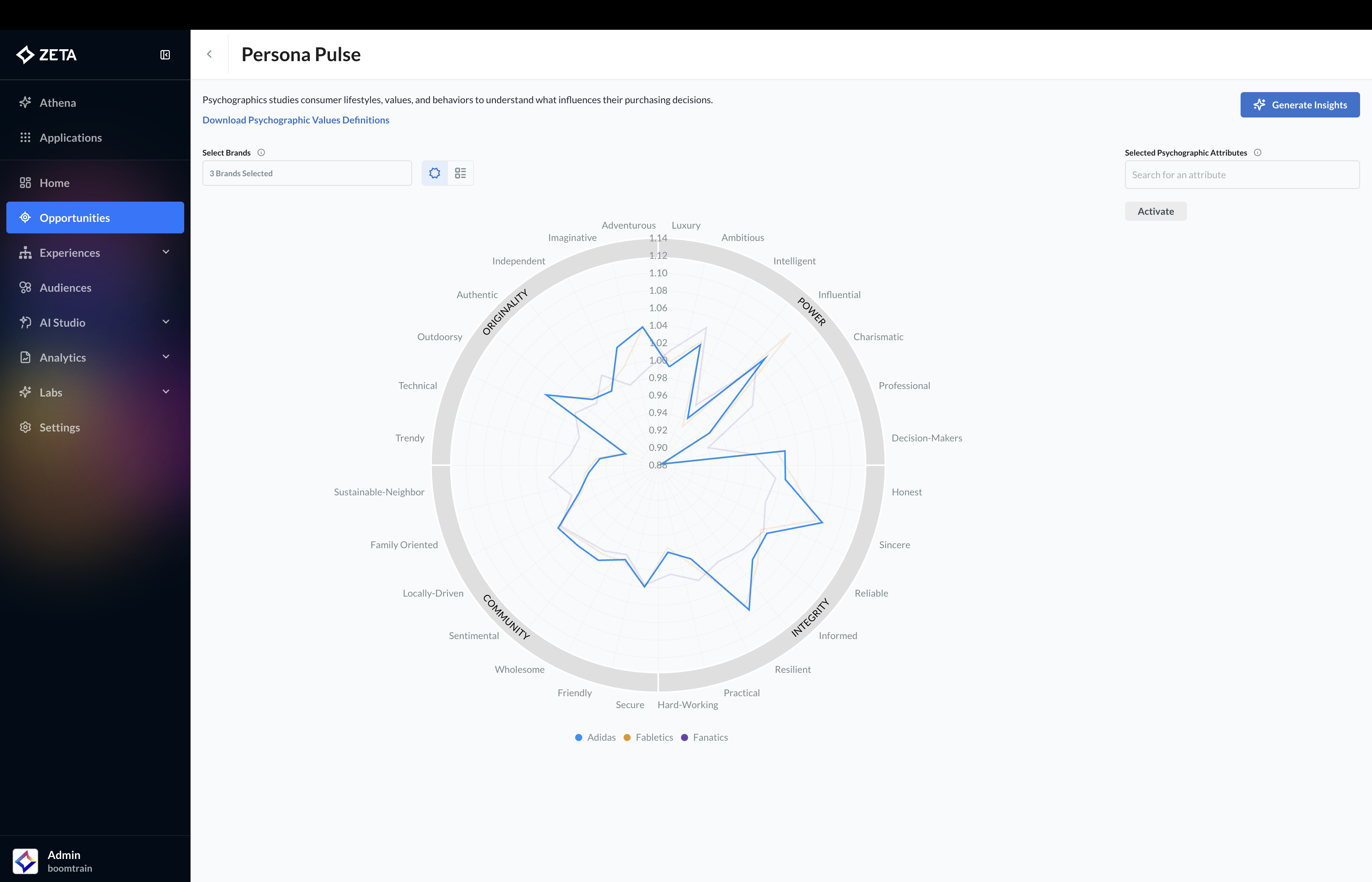Click the Decision-Makers axis label
Viewport: 1372px width, 882px height.
pyautogui.click(x=927, y=438)
